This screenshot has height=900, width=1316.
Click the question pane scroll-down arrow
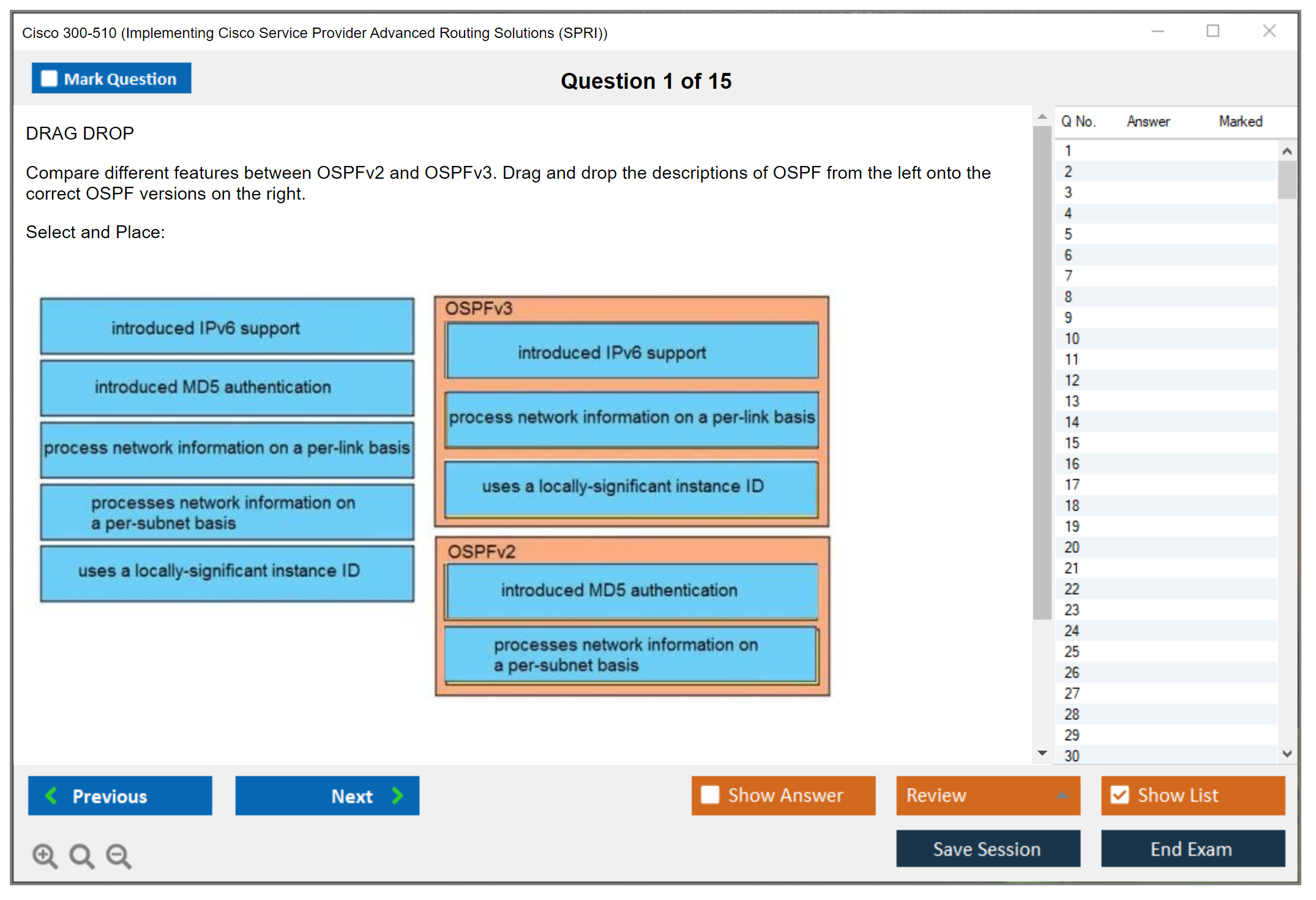(1042, 753)
